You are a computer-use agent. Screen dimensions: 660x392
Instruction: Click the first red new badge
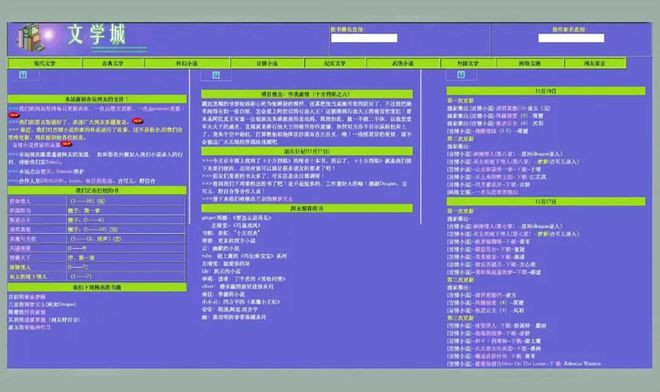(14, 115)
